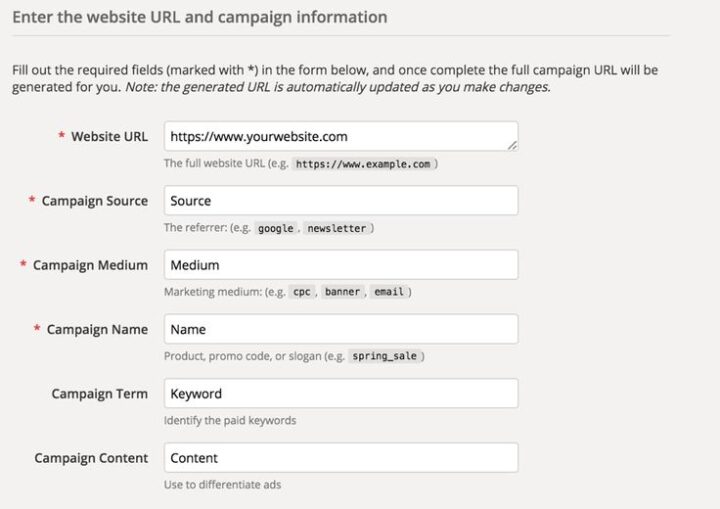Click the "Website URL" field label
Screen dimensions: 720x509
click(109, 137)
